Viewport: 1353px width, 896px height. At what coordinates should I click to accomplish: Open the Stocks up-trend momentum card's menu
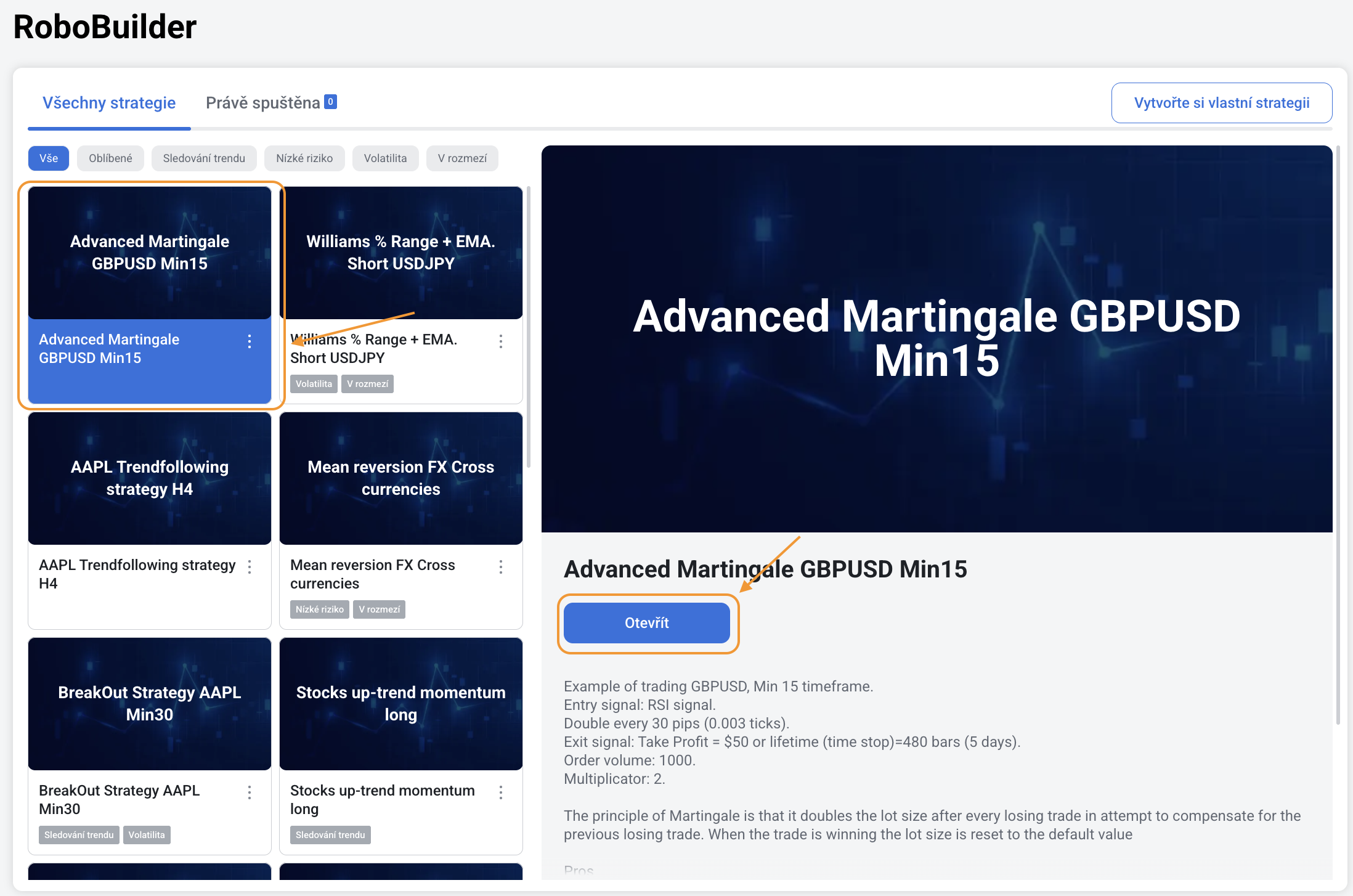tap(501, 792)
